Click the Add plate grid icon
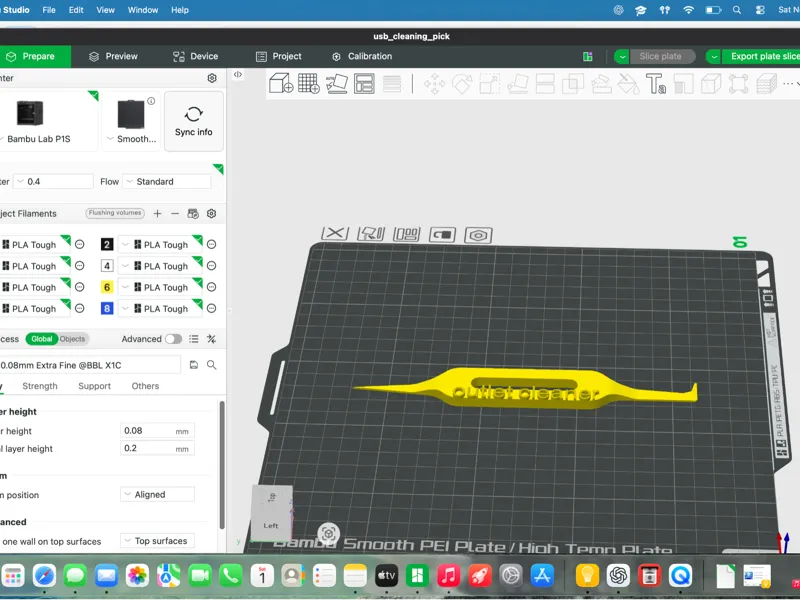The width and height of the screenshot is (800, 600). click(309, 83)
